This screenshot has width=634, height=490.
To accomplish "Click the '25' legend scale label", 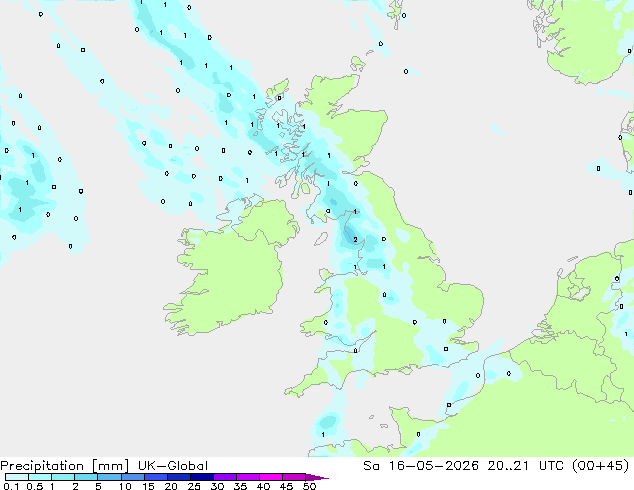I will 194,486.
